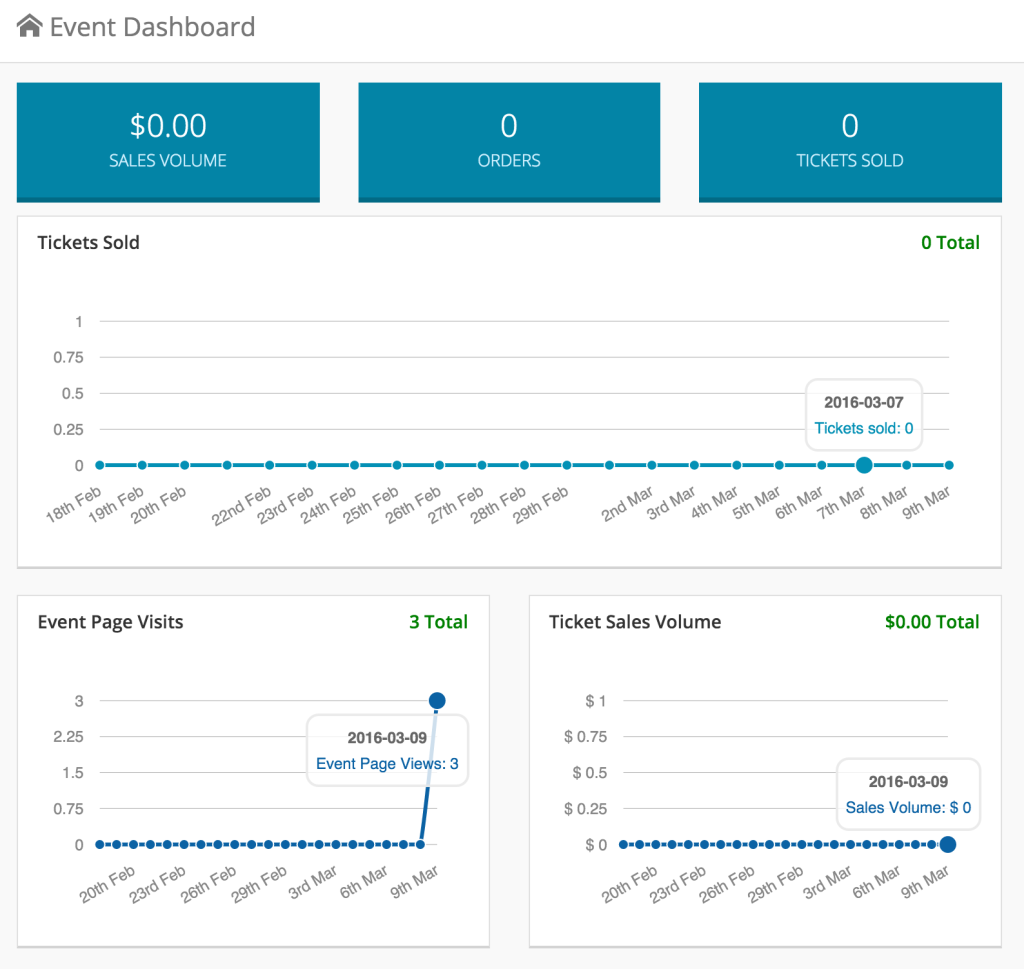Click the Sales Volume card showing $0.00
Viewport: 1024px width, 969px height.
pos(168,142)
